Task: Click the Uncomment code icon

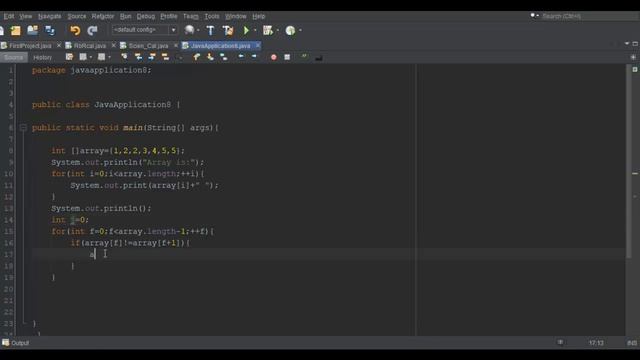Action: (319, 58)
